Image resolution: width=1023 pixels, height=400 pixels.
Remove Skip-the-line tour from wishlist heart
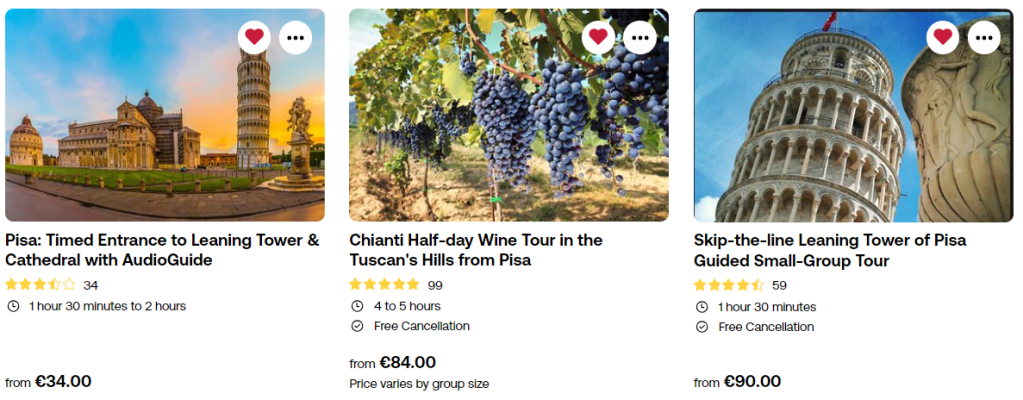[x=942, y=37]
